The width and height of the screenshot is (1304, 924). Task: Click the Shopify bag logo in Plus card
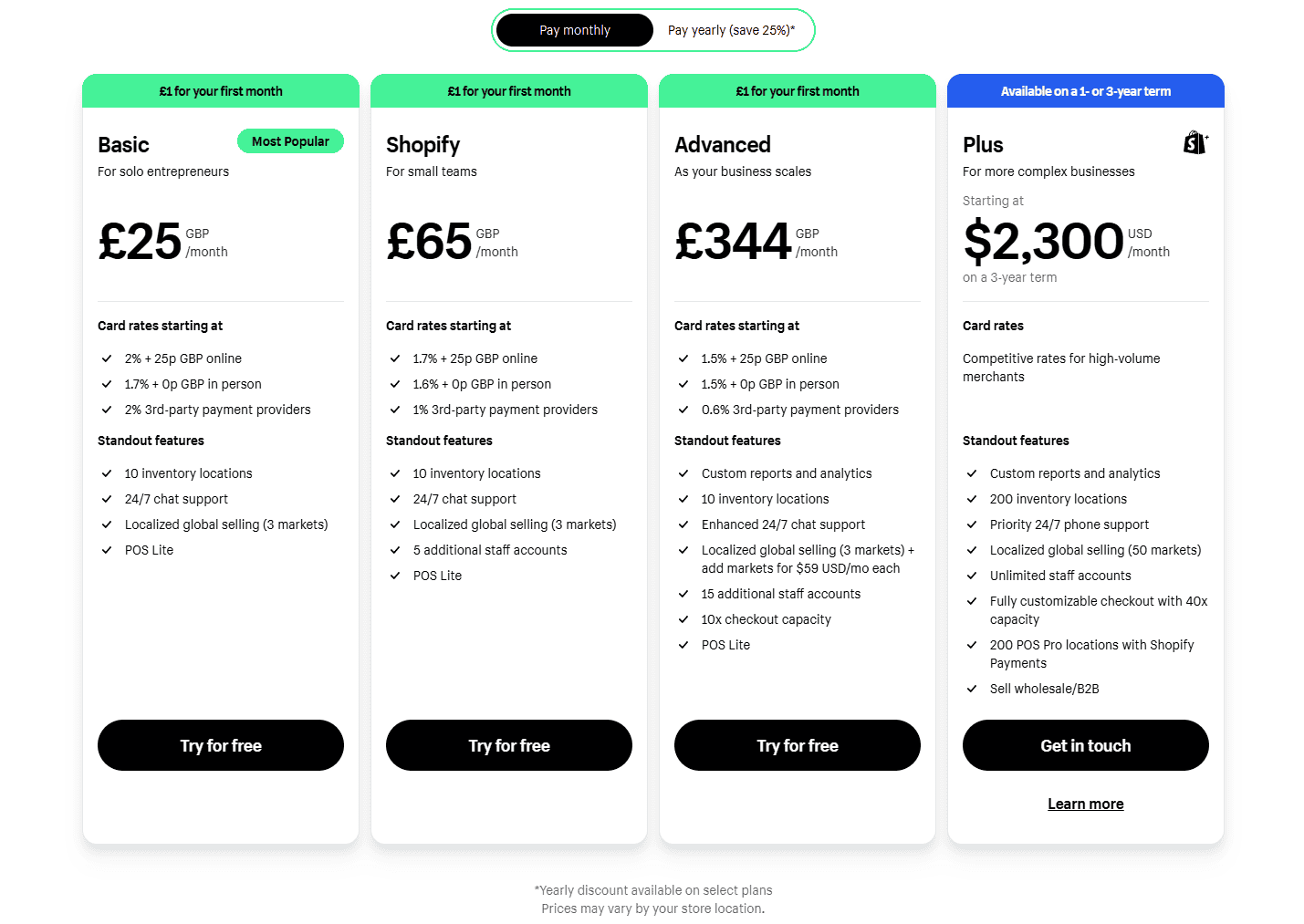1195,142
